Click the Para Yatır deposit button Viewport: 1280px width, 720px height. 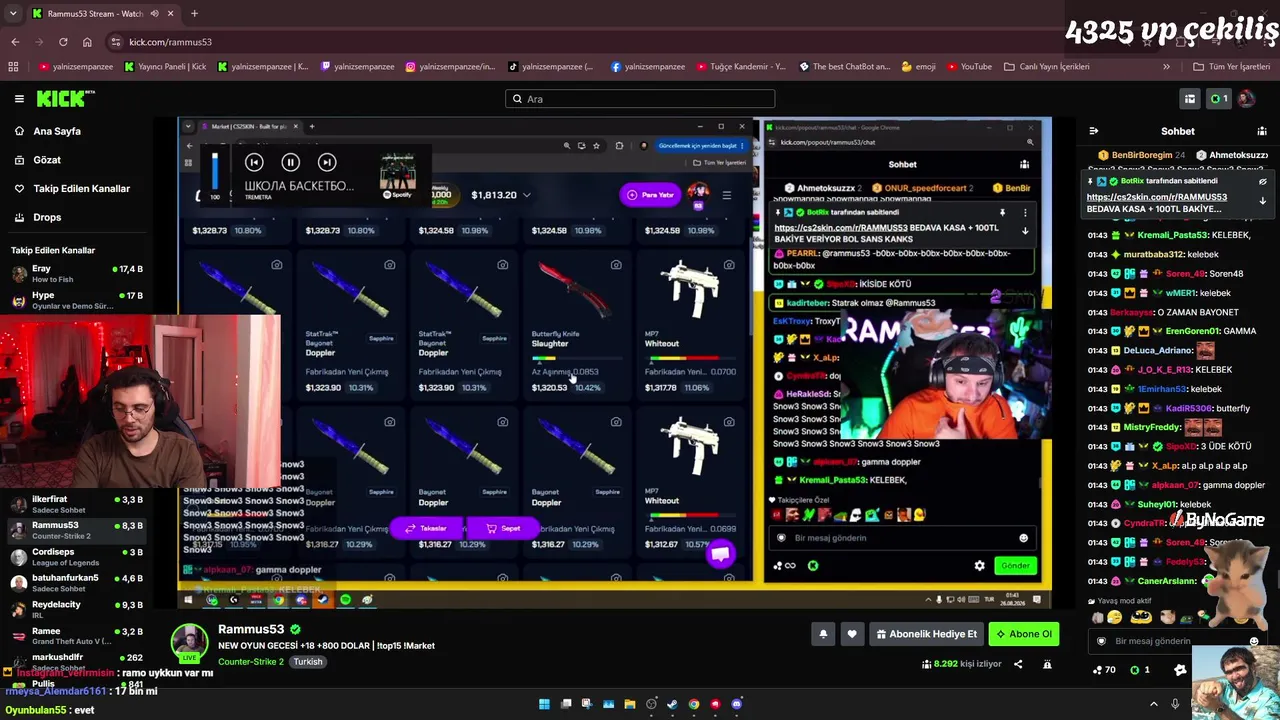pos(650,195)
